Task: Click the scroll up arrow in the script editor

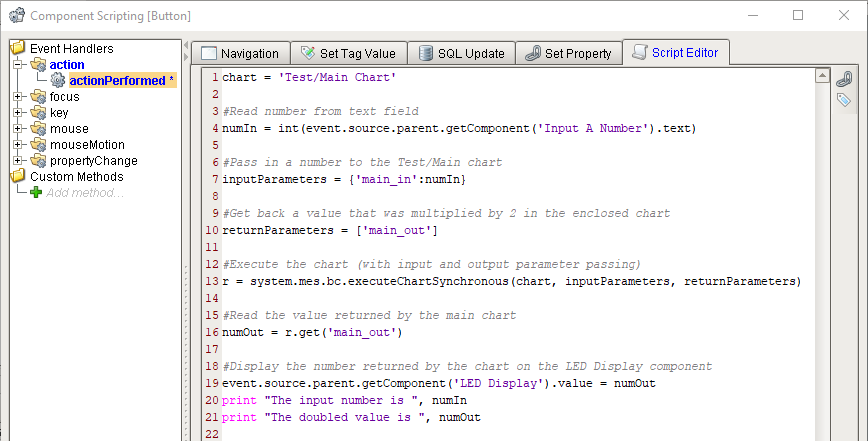Action: tap(821, 77)
